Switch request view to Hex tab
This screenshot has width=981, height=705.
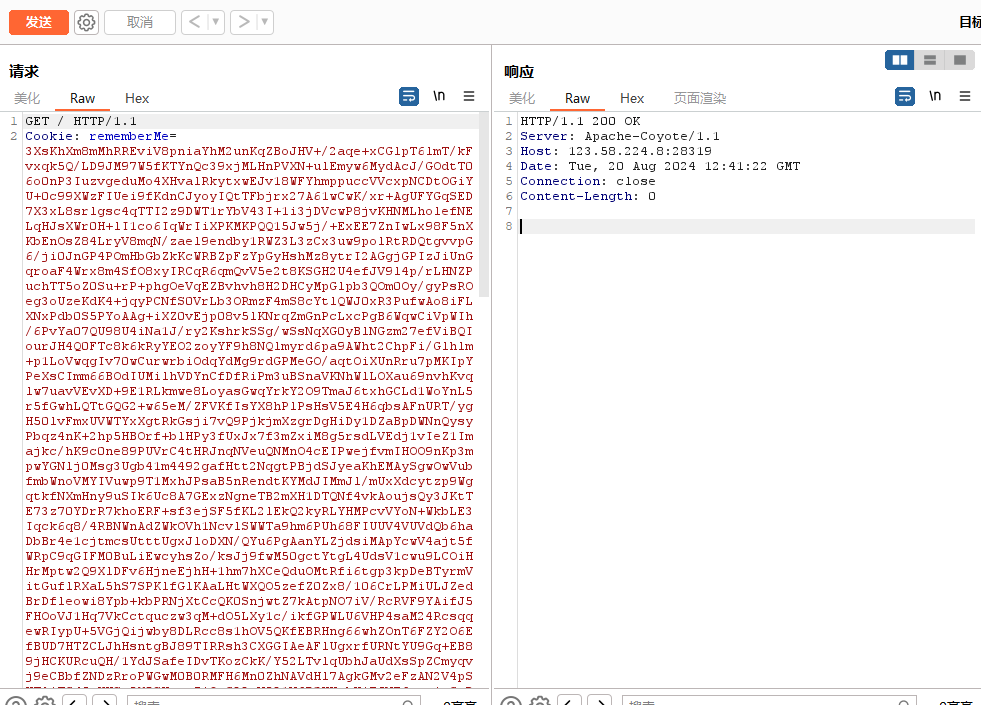pos(137,98)
